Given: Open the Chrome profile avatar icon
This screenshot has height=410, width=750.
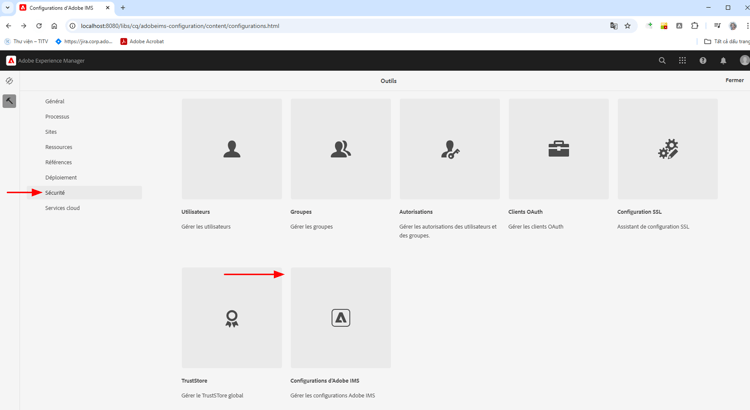Looking at the screenshot, I should pyautogui.click(x=733, y=26).
